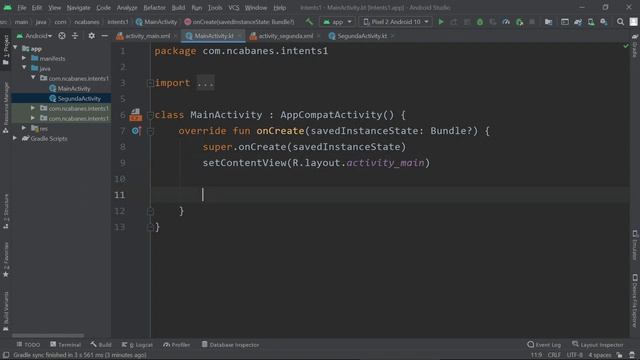Toggle the Resource Manager tool window
This screenshot has height=360, width=640.
coord(6,108)
